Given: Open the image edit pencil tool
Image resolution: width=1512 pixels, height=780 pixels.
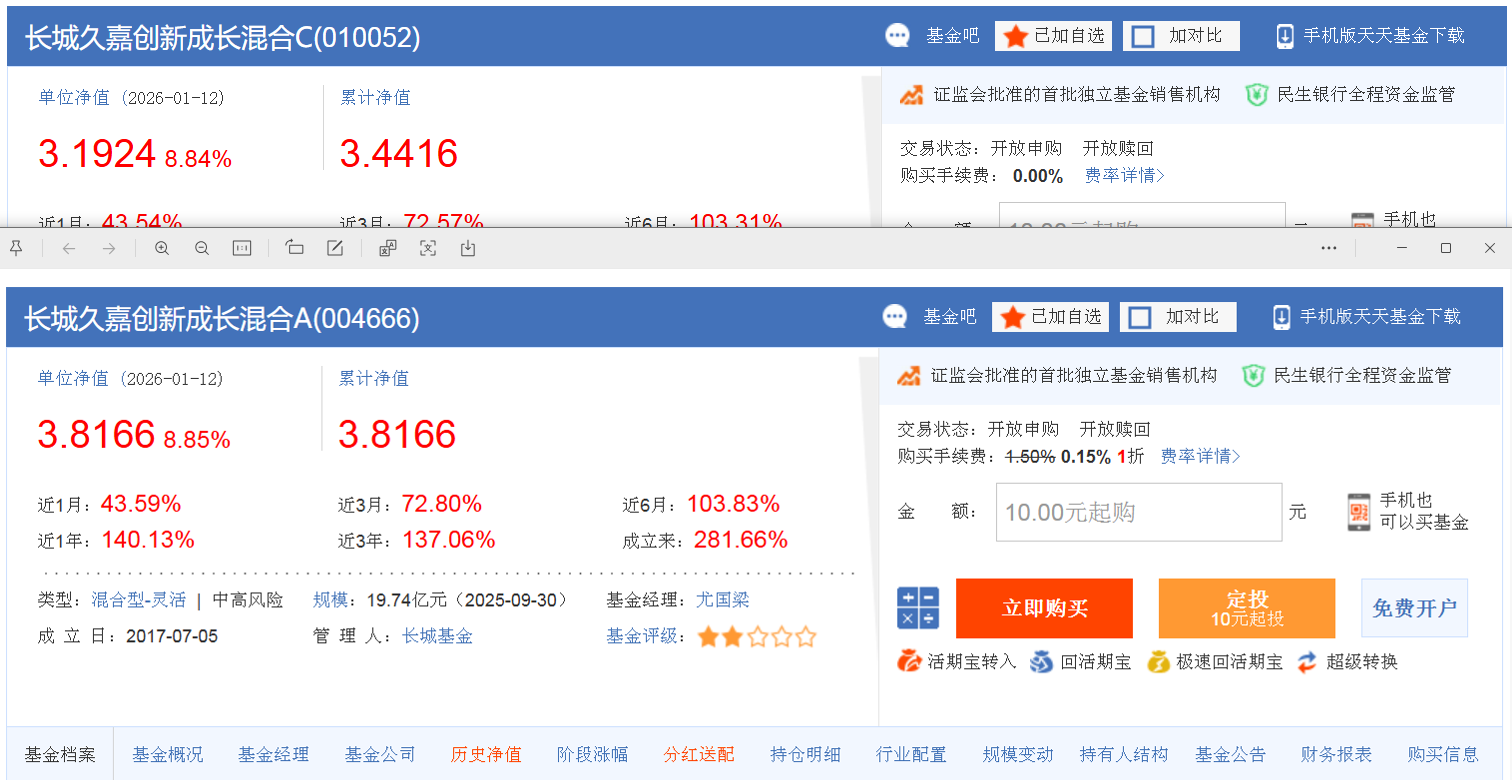Looking at the screenshot, I should pyautogui.click(x=335, y=248).
